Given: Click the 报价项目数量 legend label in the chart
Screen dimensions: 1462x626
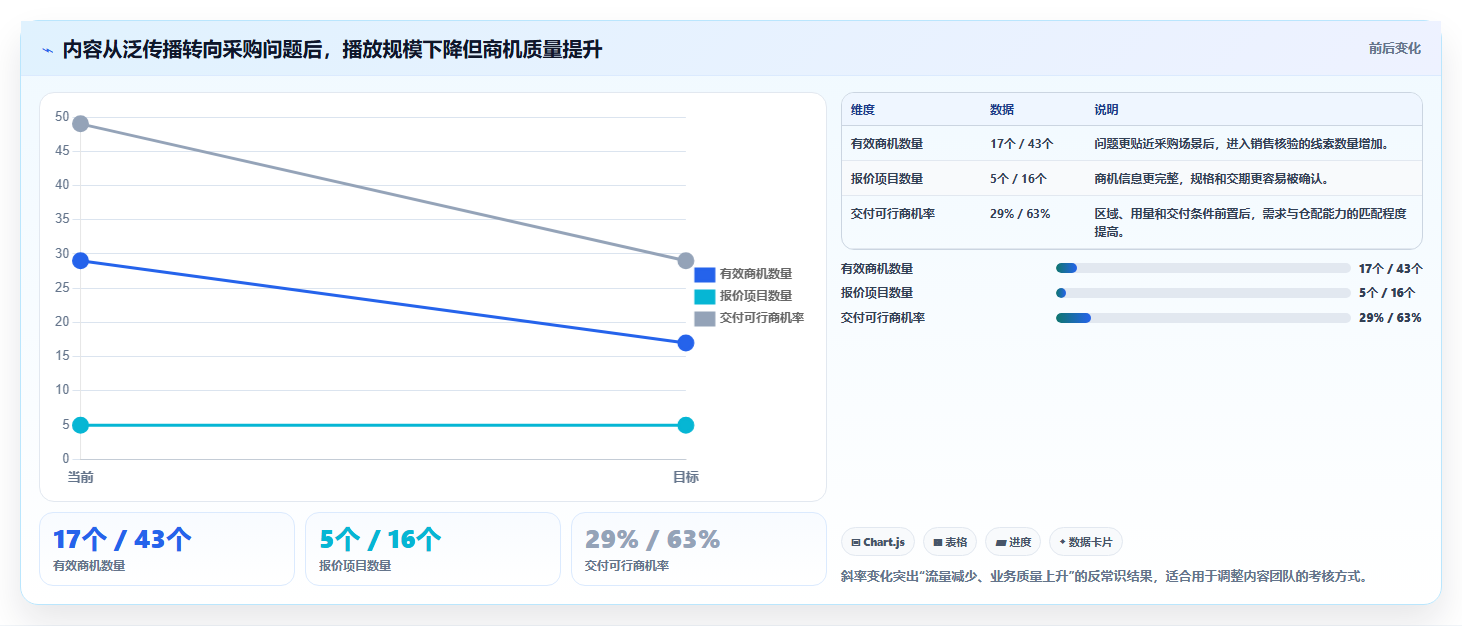Looking at the screenshot, I should [756, 296].
